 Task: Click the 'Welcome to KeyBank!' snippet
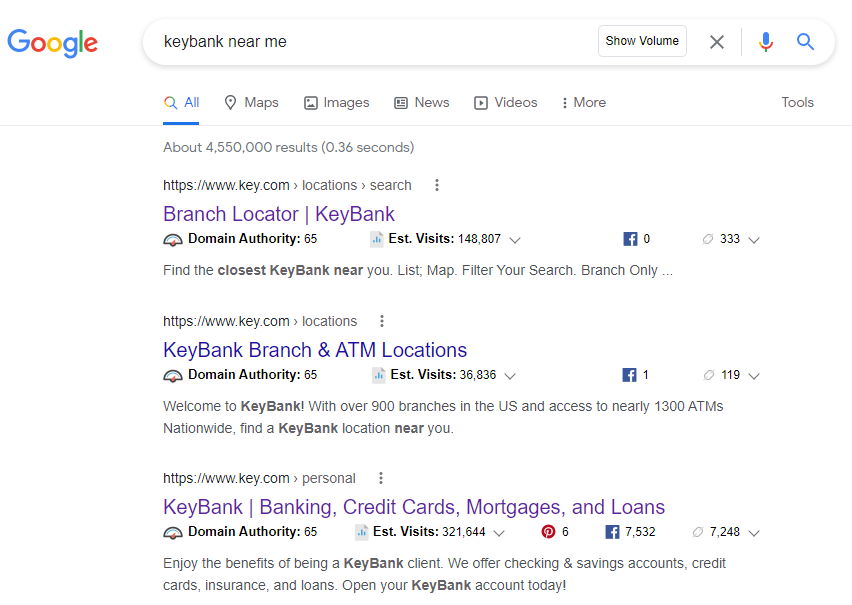(x=443, y=417)
